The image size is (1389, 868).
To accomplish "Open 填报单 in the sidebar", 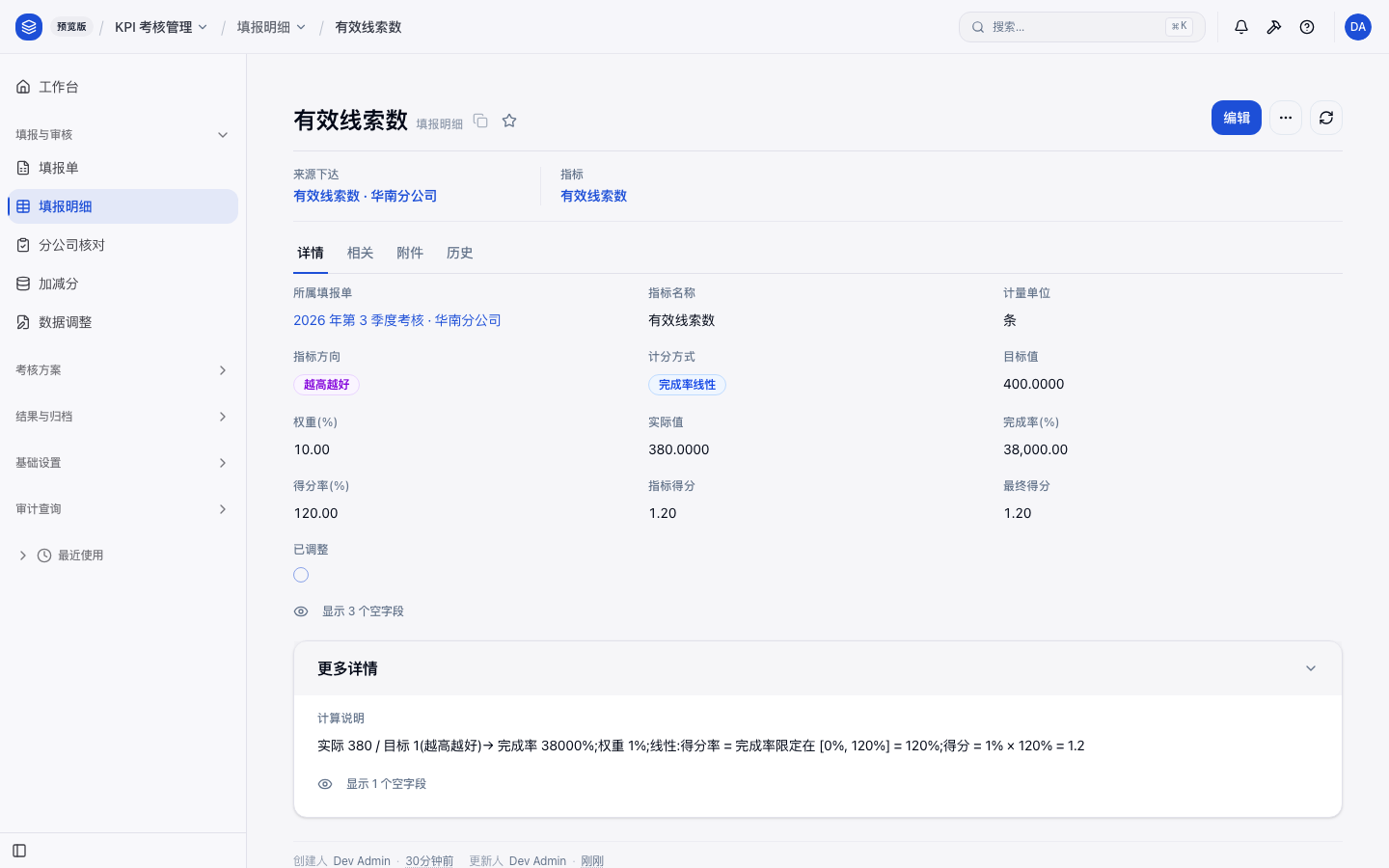I will [x=123, y=168].
